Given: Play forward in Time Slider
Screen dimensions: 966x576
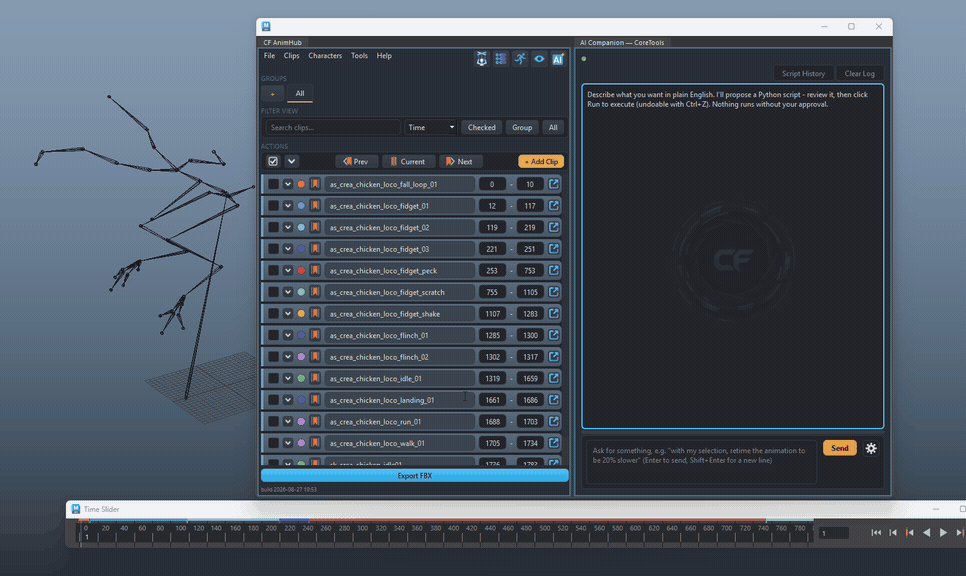Looking at the screenshot, I should coord(943,533).
